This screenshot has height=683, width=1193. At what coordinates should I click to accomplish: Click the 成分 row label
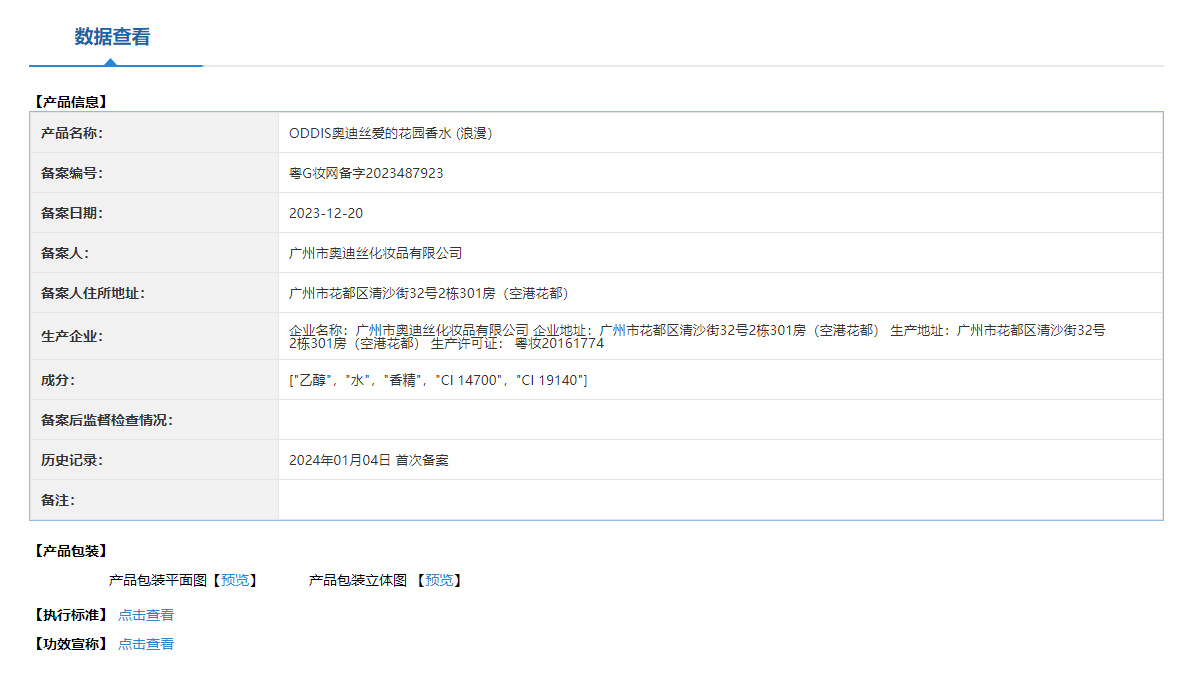(x=58, y=380)
